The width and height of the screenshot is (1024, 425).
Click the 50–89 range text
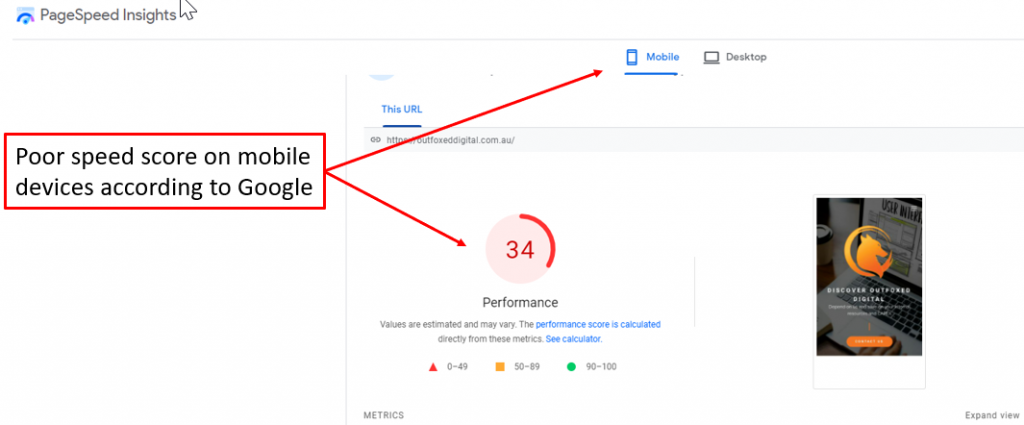point(527,367)
